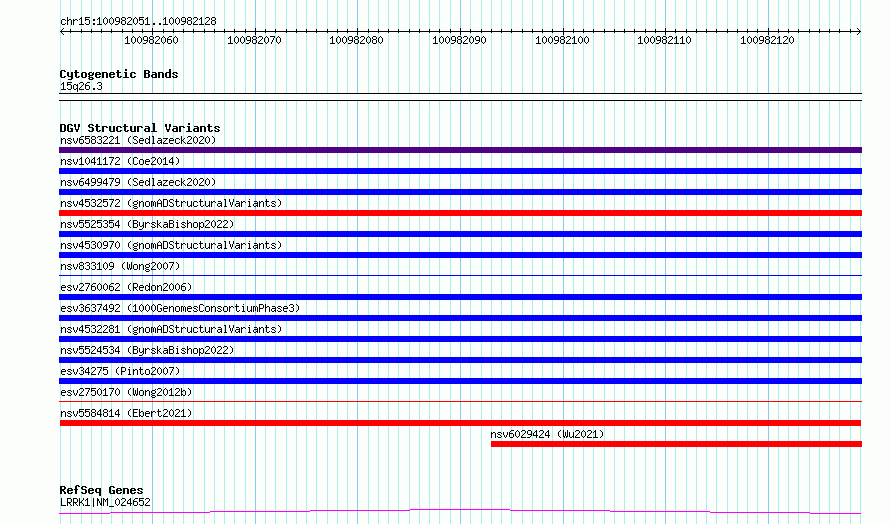The image size is (890, 524).
Task: Click the blue bar under nsv4532281
Action: (460, 339)
